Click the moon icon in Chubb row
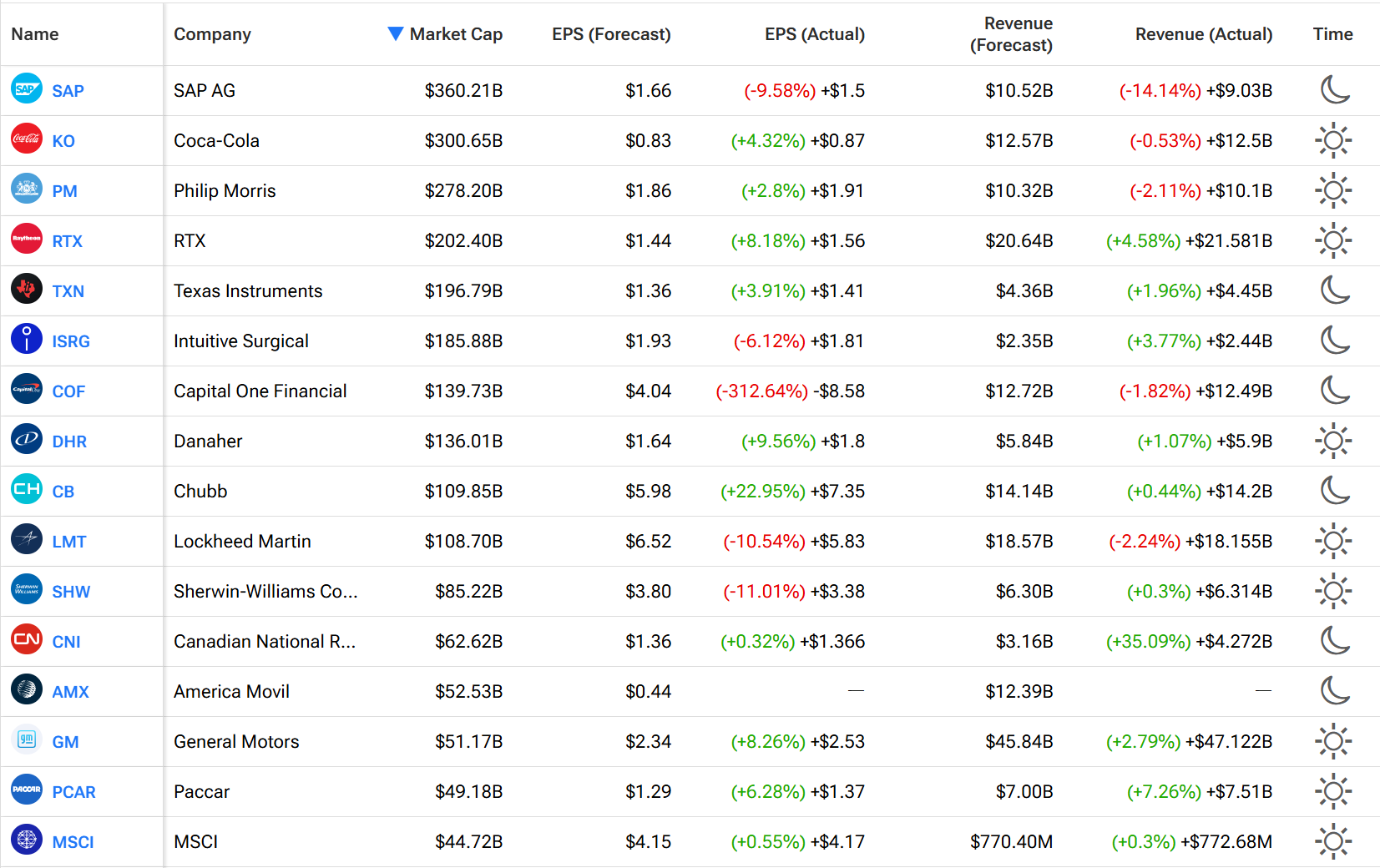Viewport: 1380px width, 868px height. click(1334, 490)
